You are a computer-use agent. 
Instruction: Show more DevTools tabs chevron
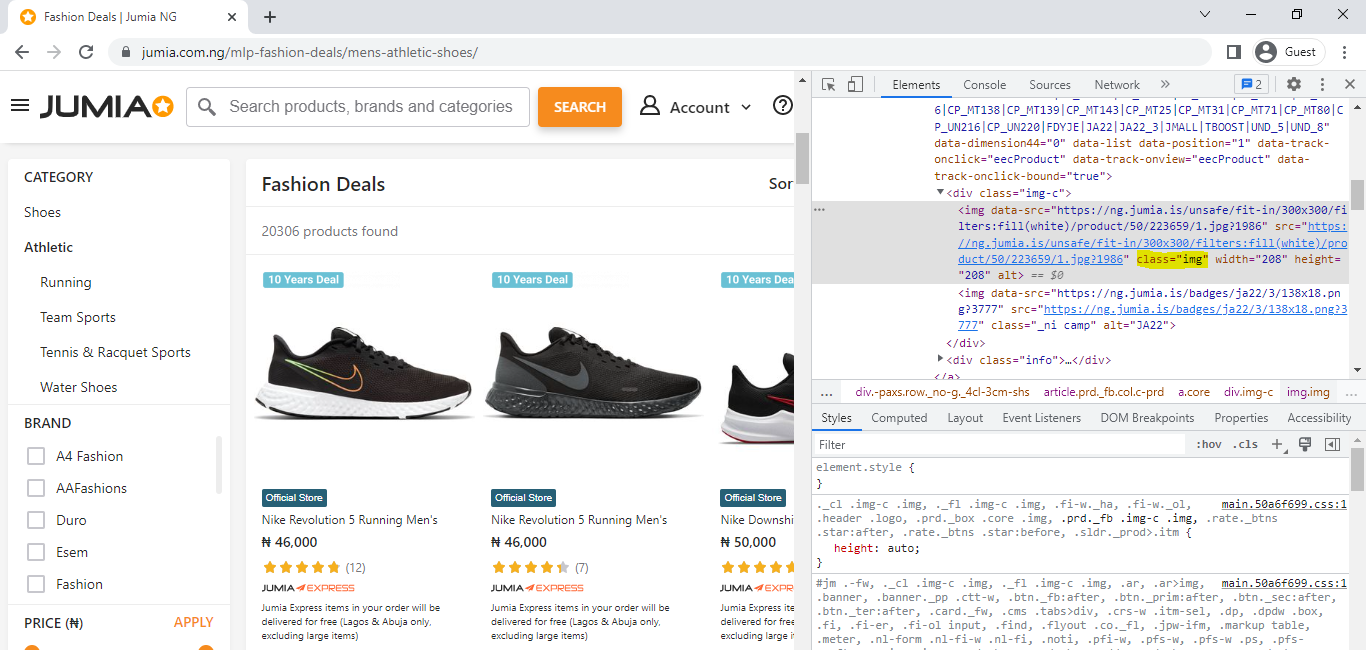point(1165,85)
